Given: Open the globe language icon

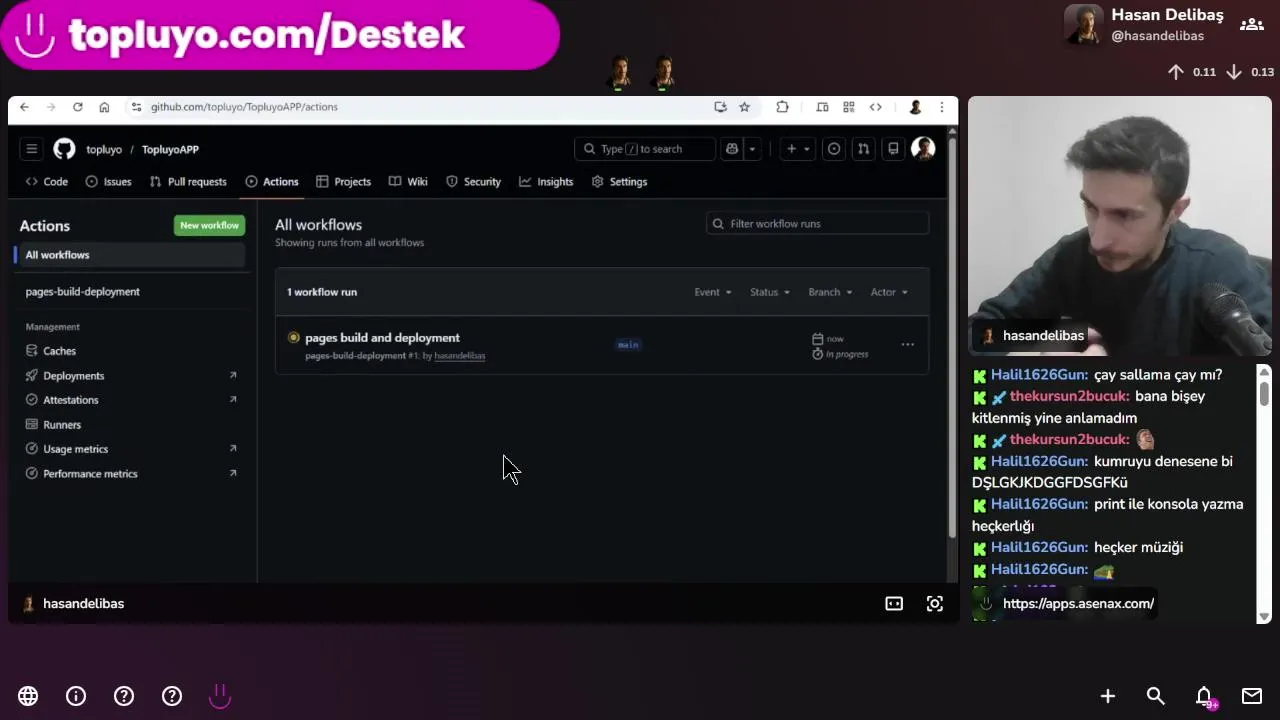Looking at the screenshot, I should [x=28, y=696].
